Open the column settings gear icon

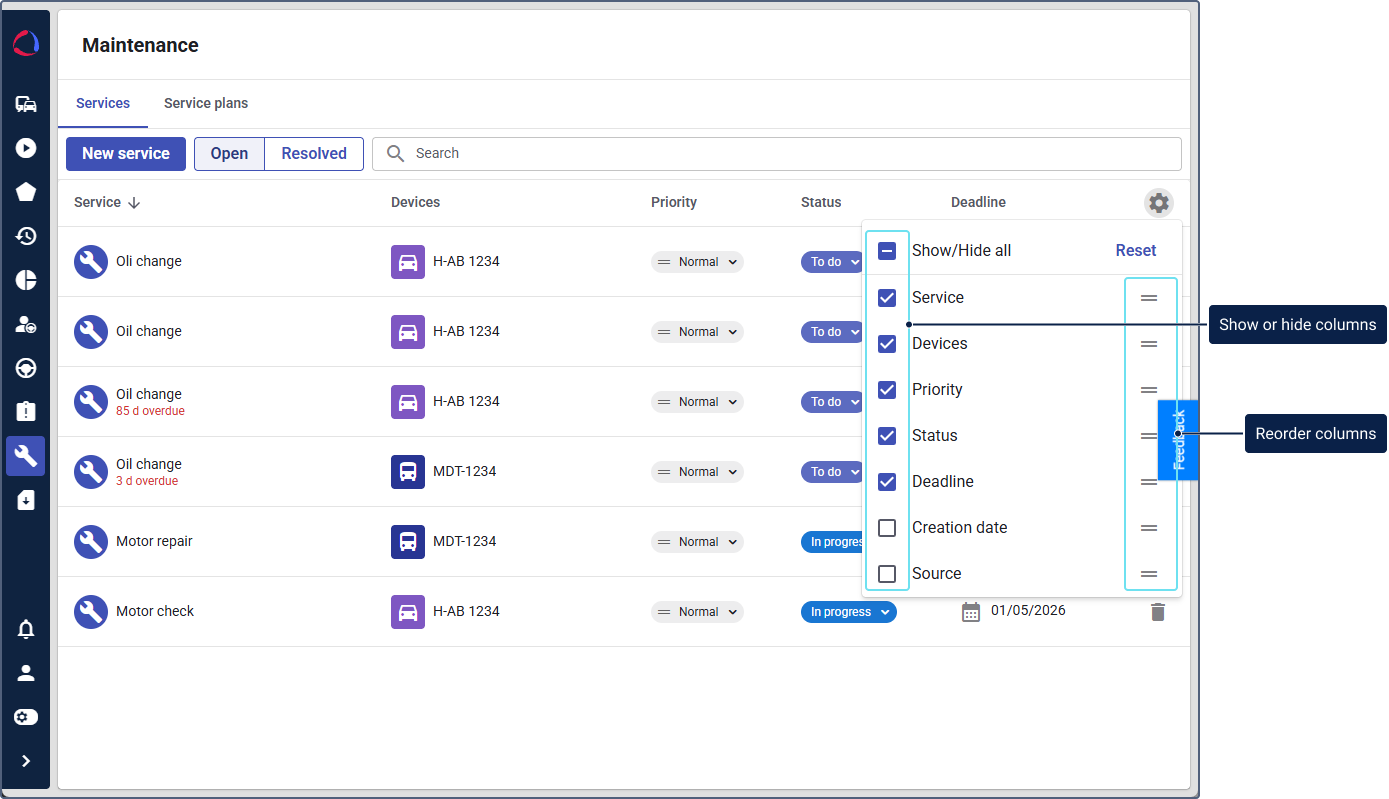1158,203
